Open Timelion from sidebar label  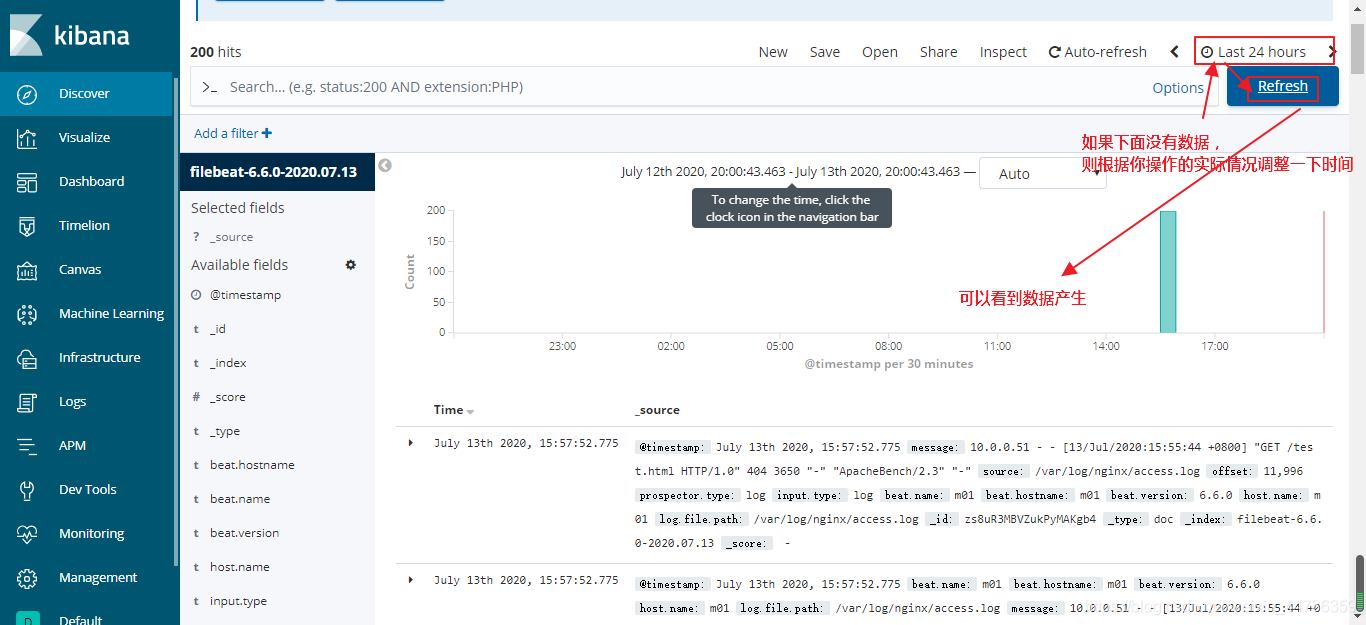point(84,225)
